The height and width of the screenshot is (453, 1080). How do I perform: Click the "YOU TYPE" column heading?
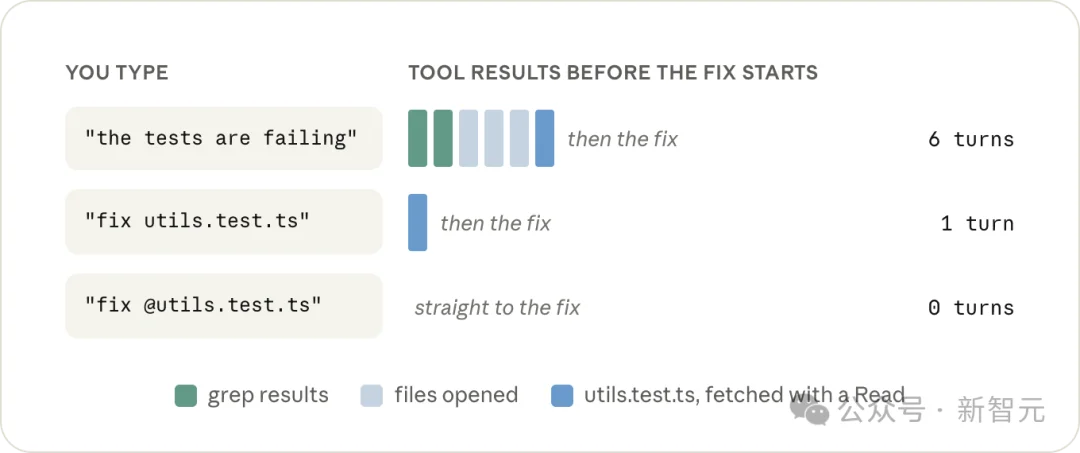coord(117,72)
